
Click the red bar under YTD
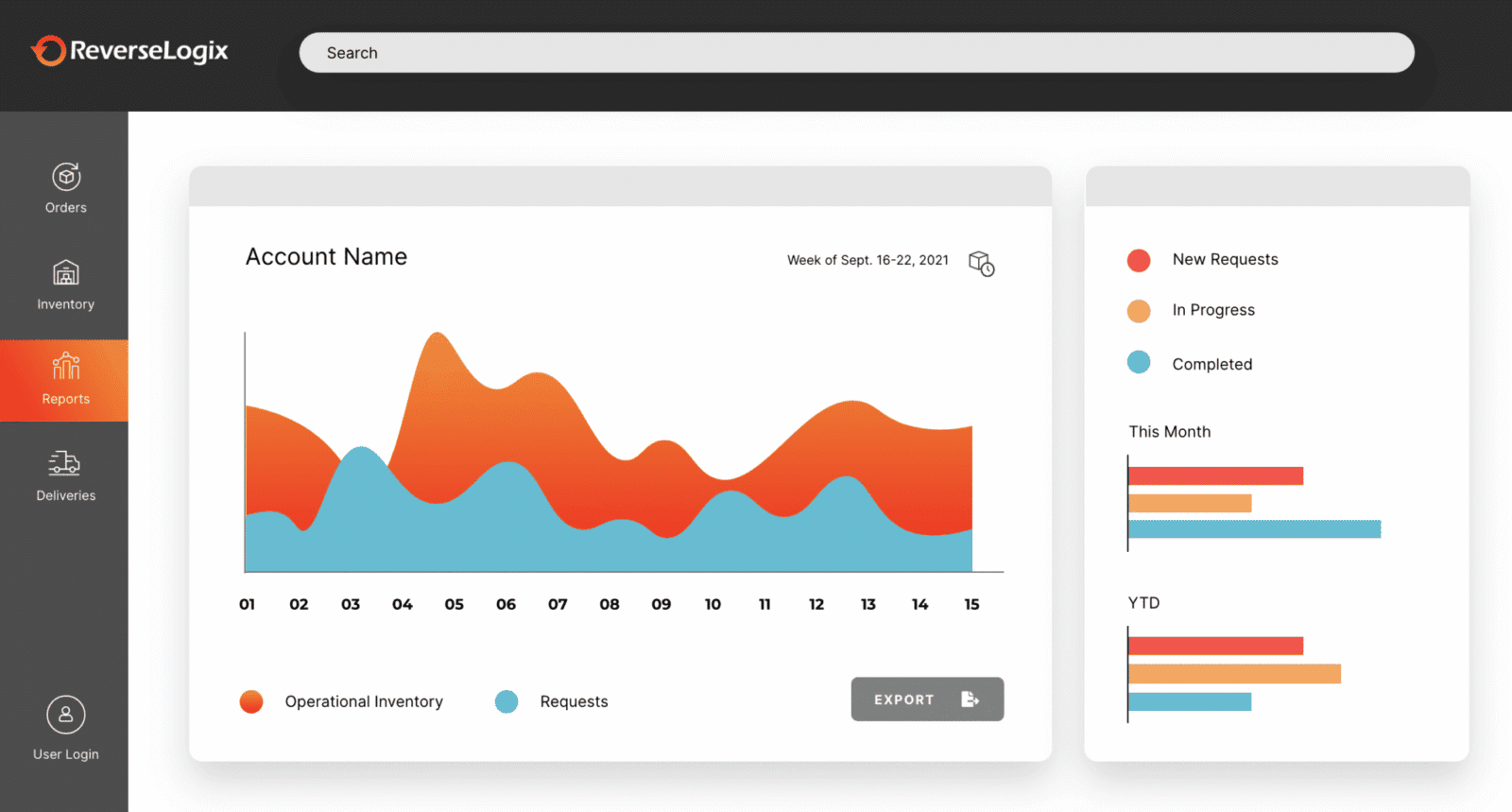point(1215,646)
